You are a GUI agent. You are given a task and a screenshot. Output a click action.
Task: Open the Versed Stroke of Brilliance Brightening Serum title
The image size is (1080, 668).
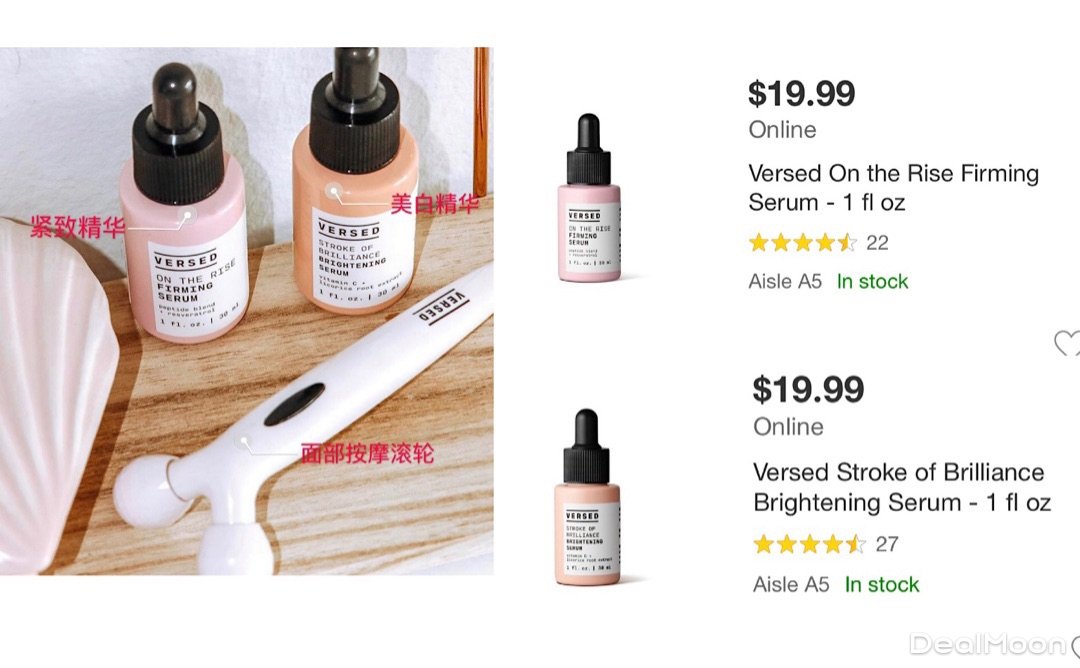(902, 487)
